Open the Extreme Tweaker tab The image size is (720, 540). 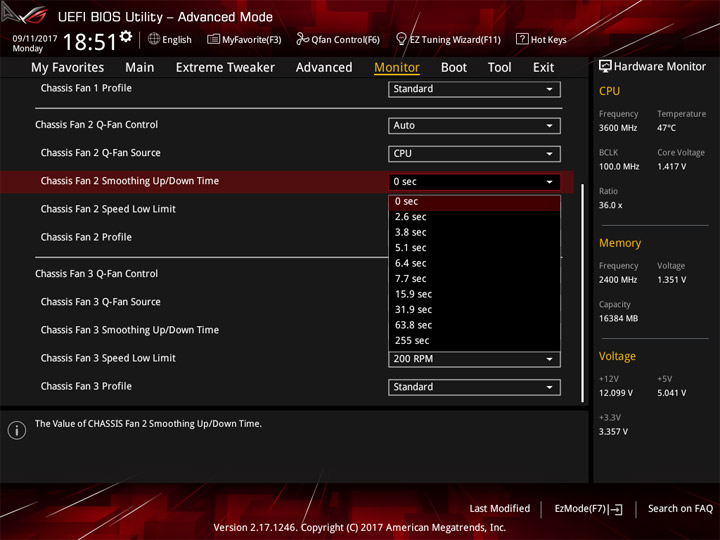point(225,68)
